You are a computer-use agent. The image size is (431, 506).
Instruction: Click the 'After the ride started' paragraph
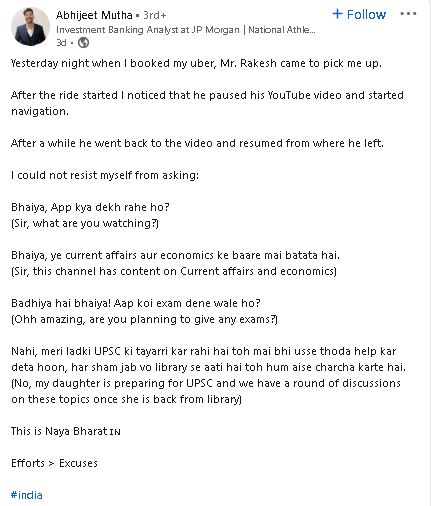[207, 103]
